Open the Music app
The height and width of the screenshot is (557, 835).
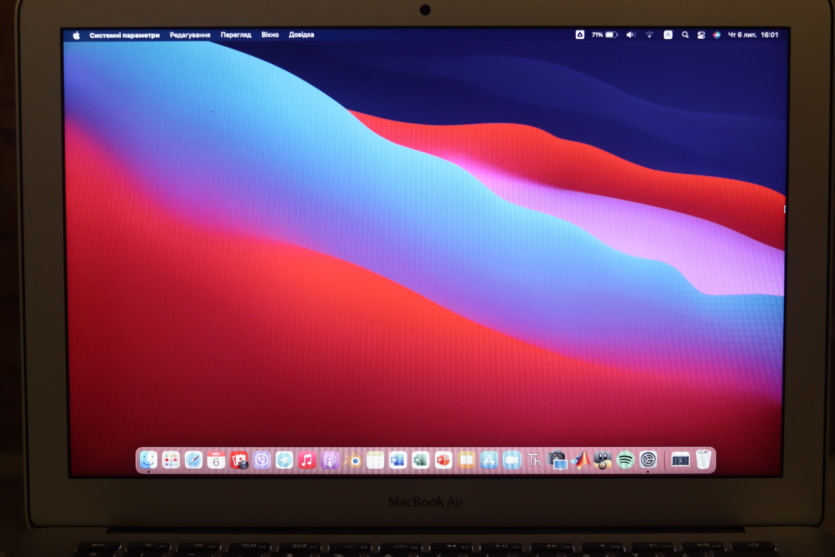coord(307,460)
